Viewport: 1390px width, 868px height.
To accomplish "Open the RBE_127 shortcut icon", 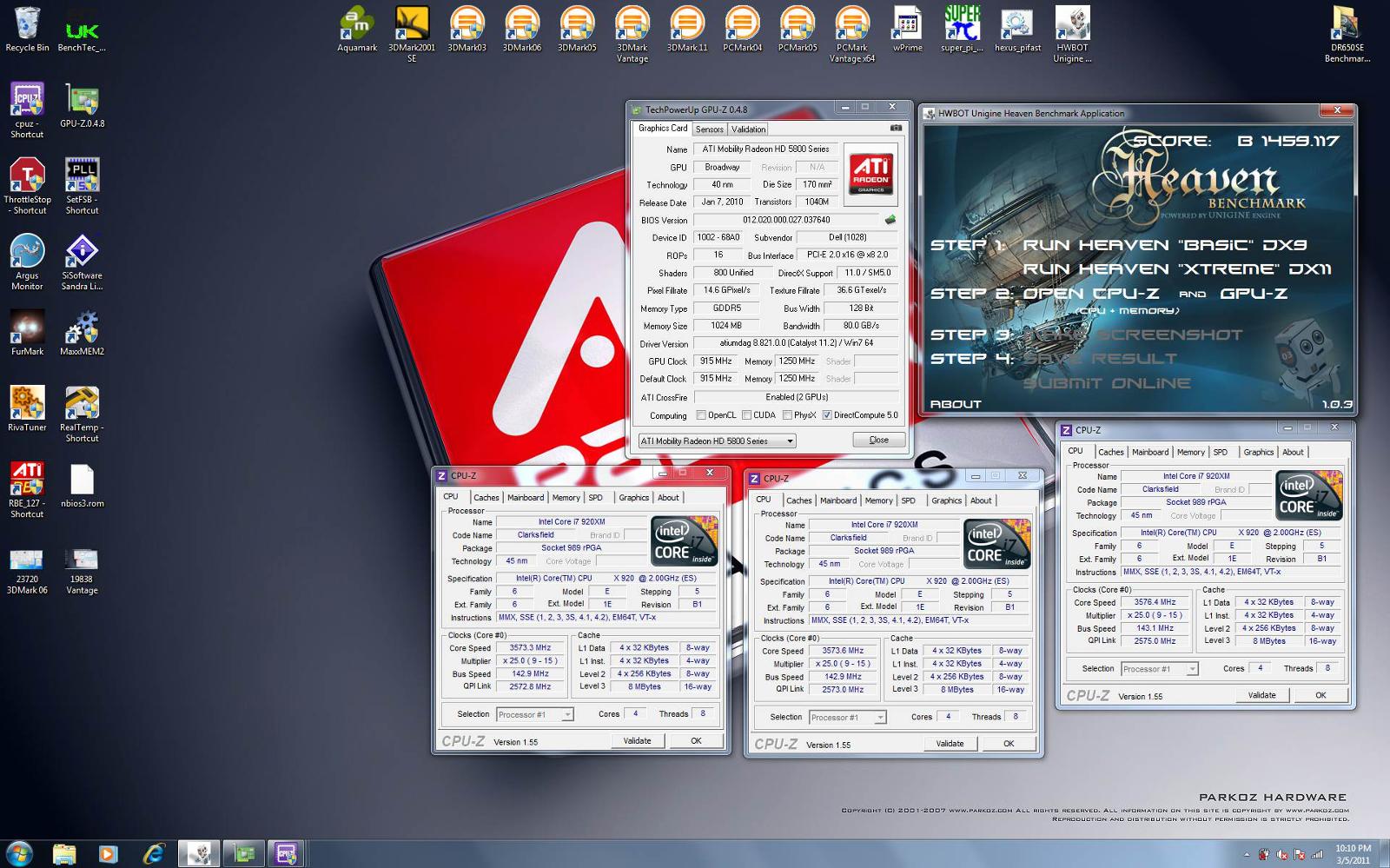I will pyautogui.click(x=27, y=489).
